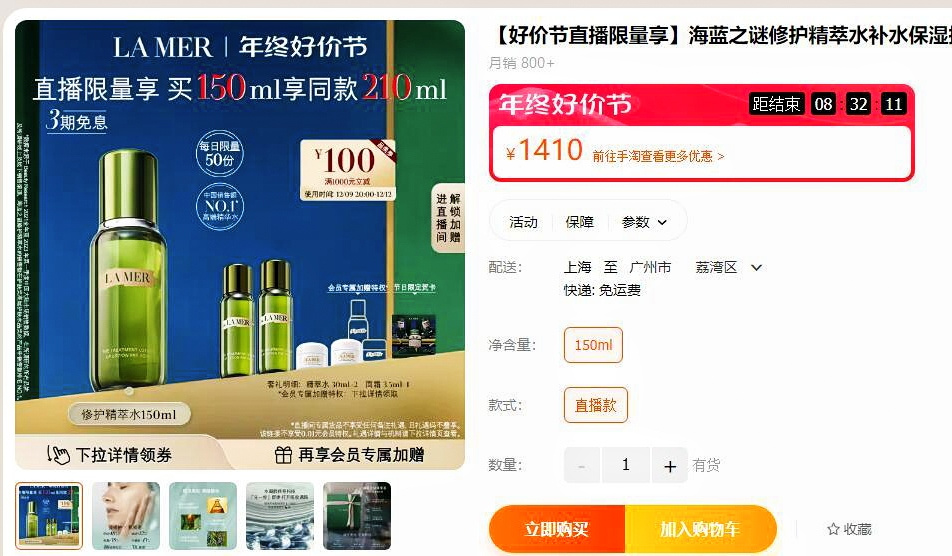Click the gift icon beside 再享会员专属加赠
The width and height of the screenshot is (952, 556).
click(x=284, y=455)
